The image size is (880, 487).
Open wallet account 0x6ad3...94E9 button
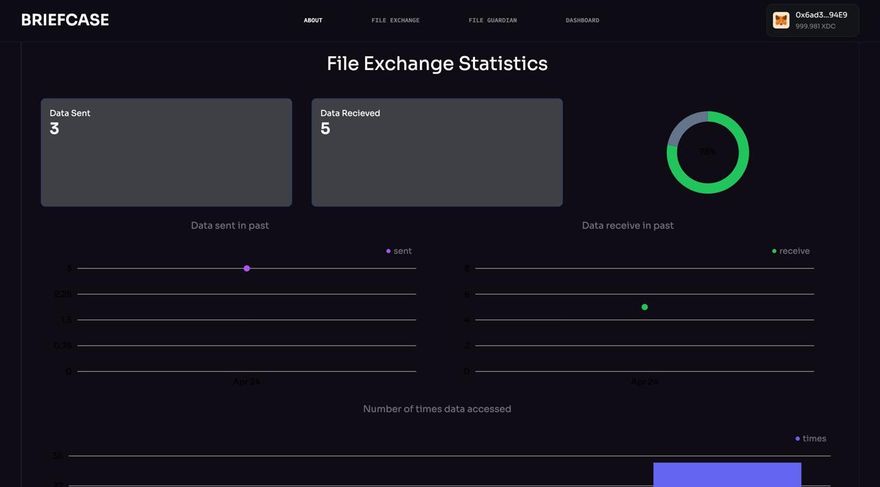click(813, 21)
